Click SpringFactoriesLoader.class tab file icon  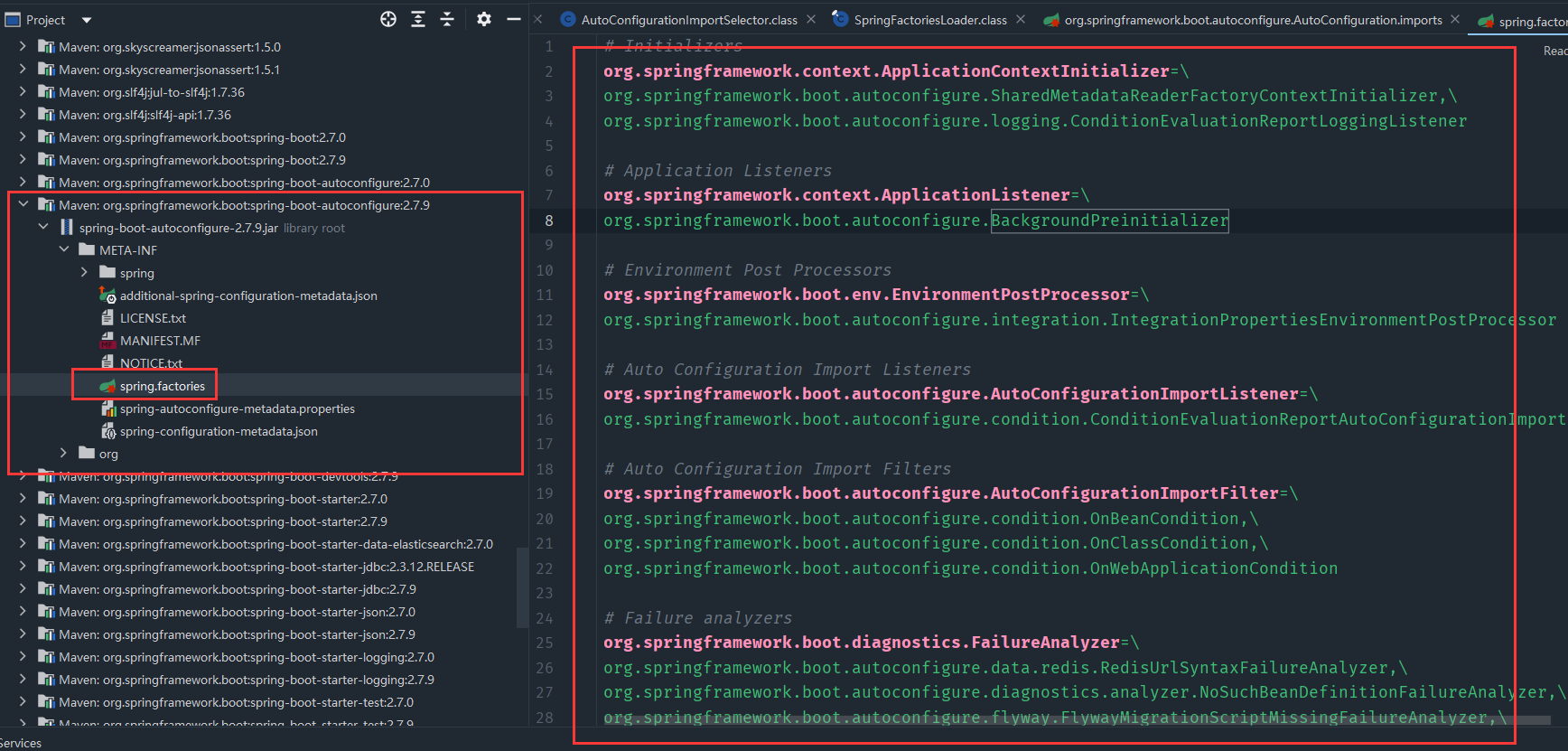click(840, 19)
